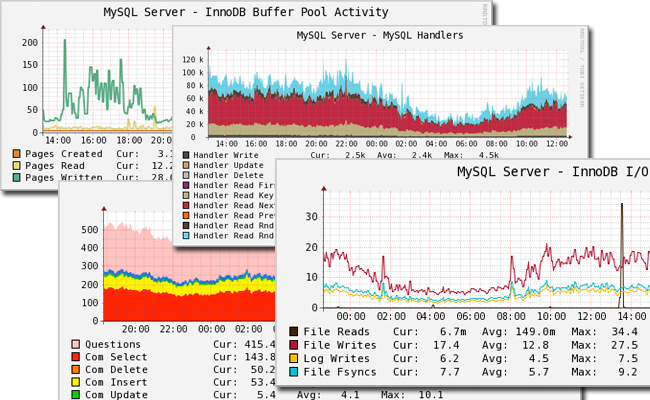Click the Pages Created orange legend swatch

coord(17,154)
